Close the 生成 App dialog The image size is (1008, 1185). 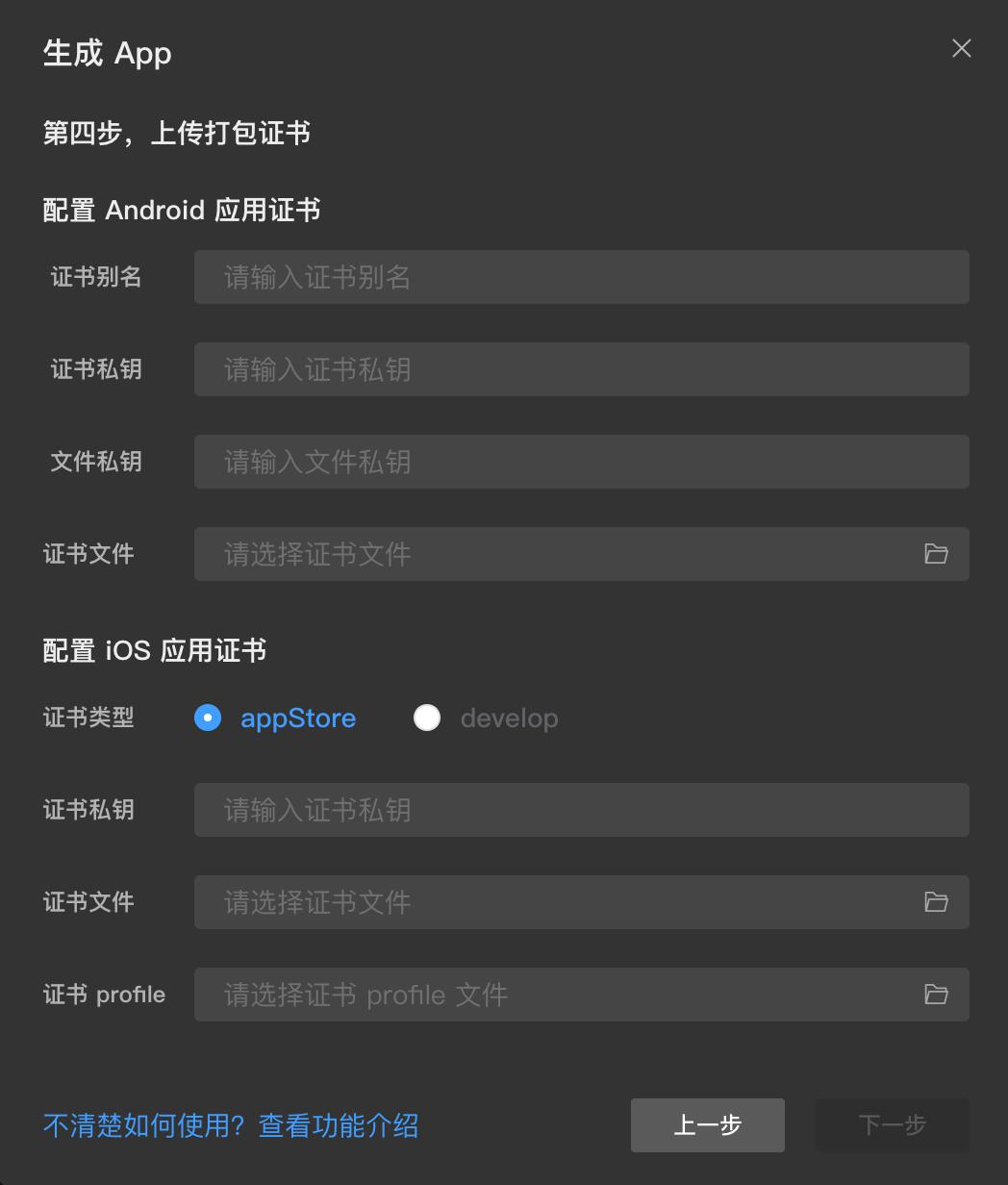pyautogui.click(x=961, y=48)
